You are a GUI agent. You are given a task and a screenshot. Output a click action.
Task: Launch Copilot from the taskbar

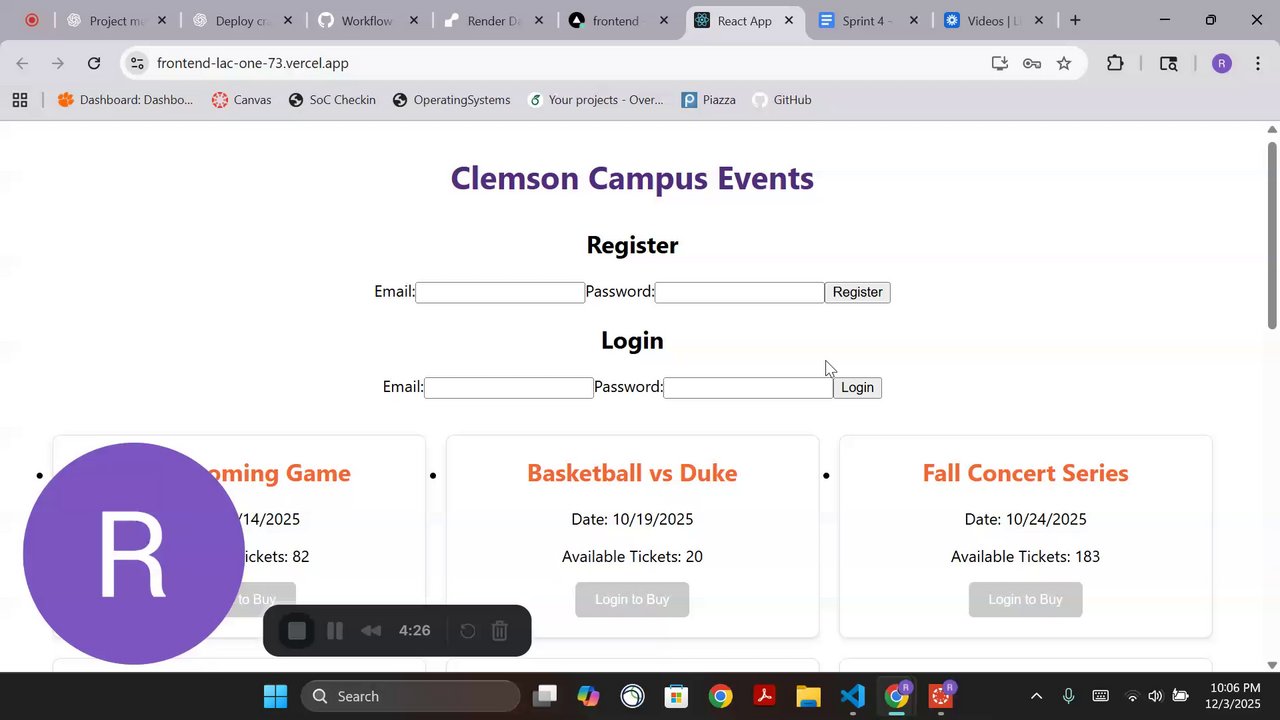[x=588, y=696]
